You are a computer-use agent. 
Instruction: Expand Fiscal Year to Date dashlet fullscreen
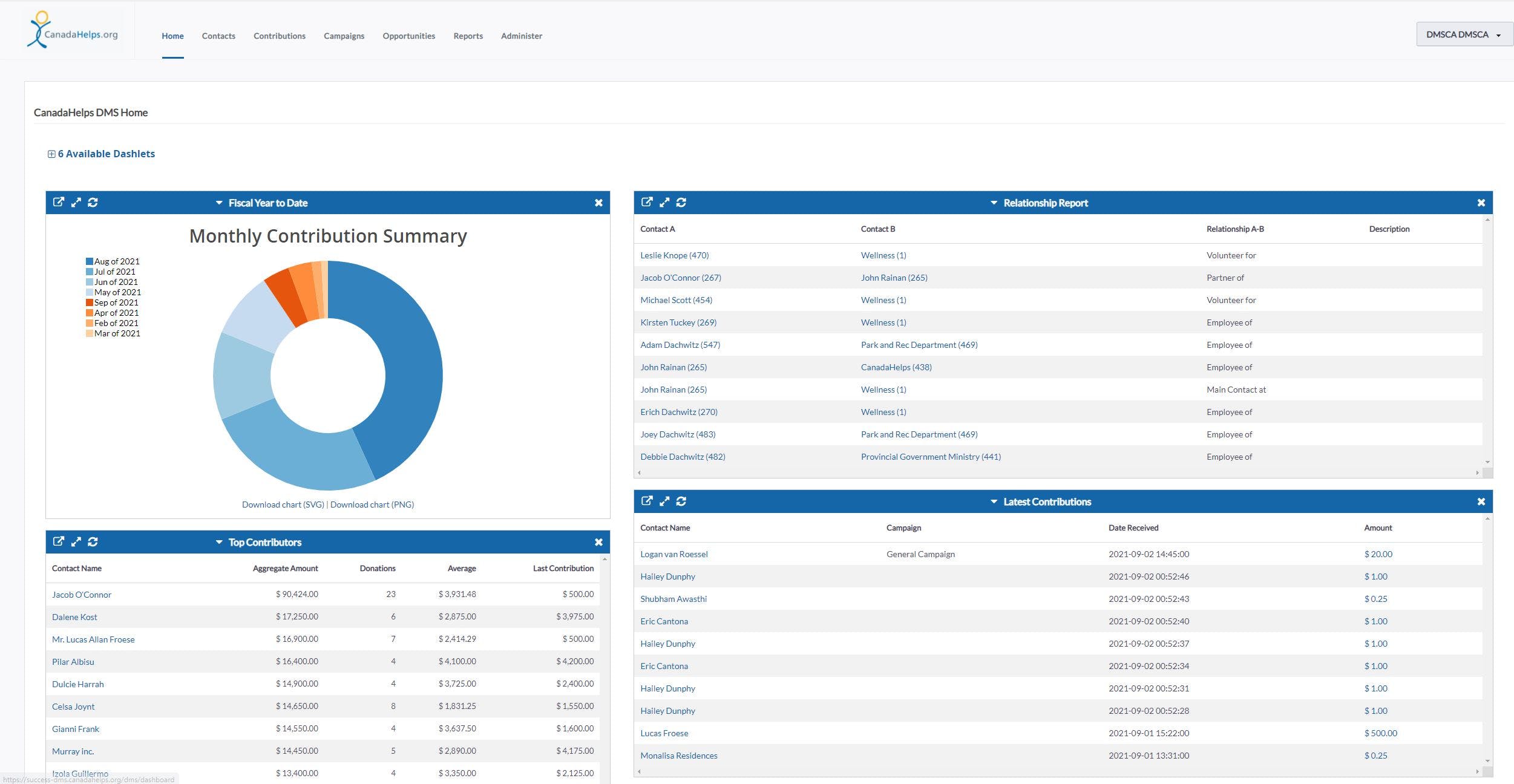[76, 202]
